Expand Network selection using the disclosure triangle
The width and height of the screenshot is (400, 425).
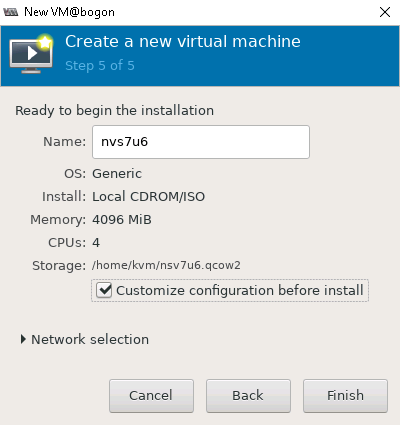pos(23,339)
